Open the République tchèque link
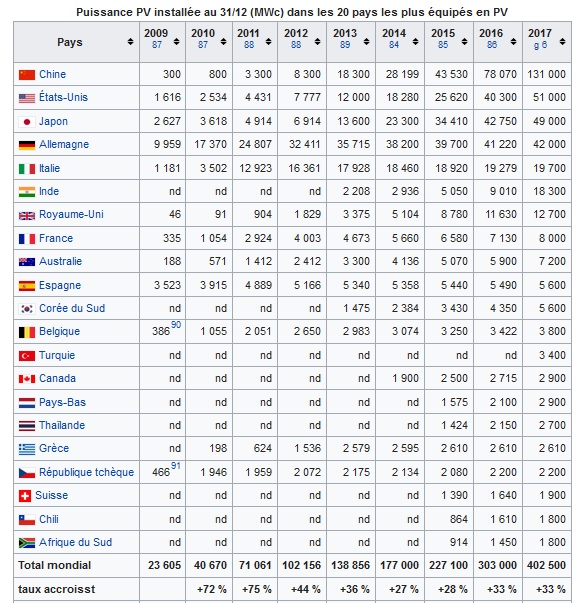 [87, 472]
